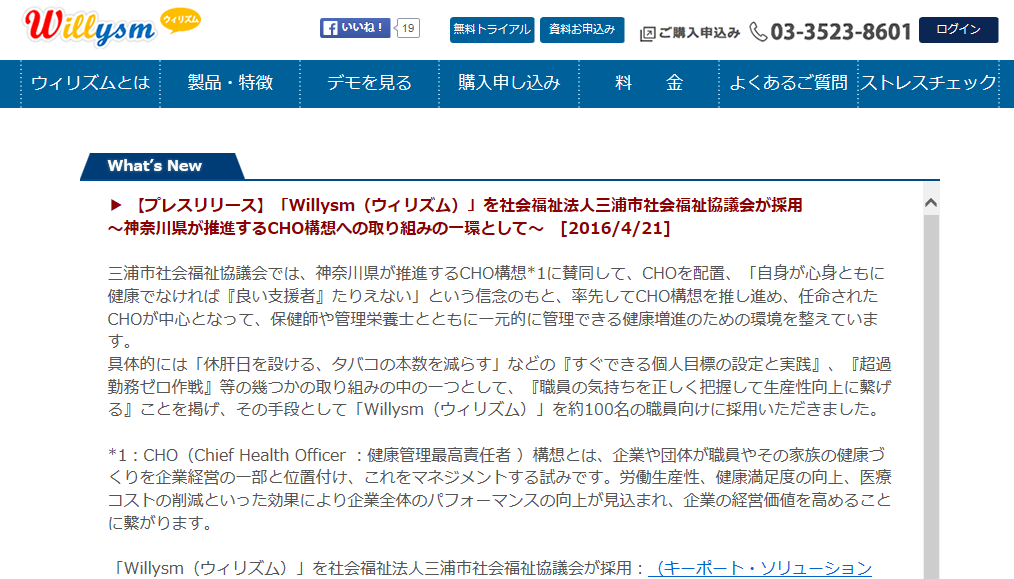Click the ご購入申込み external link icon
This screenshot has width=1014, height=579.
(x=647, y=33)
